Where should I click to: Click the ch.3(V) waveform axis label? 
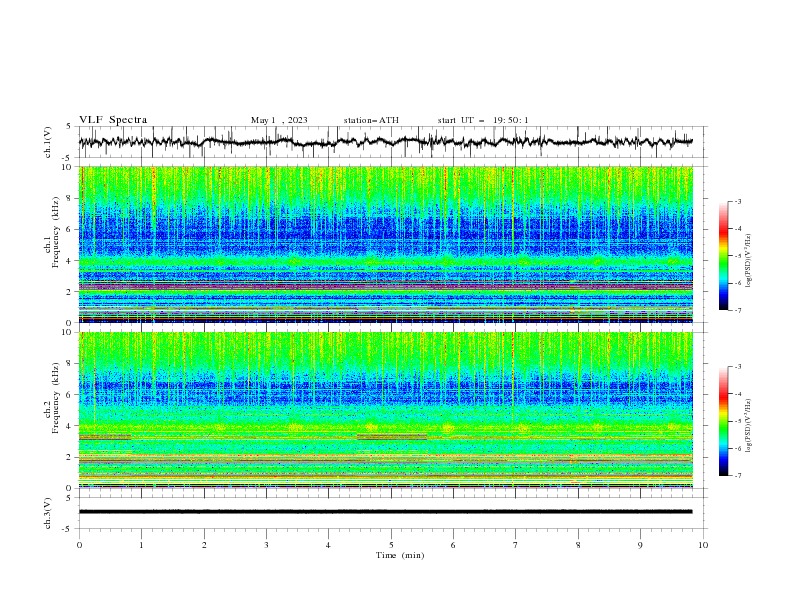click(x=48, y=513)
